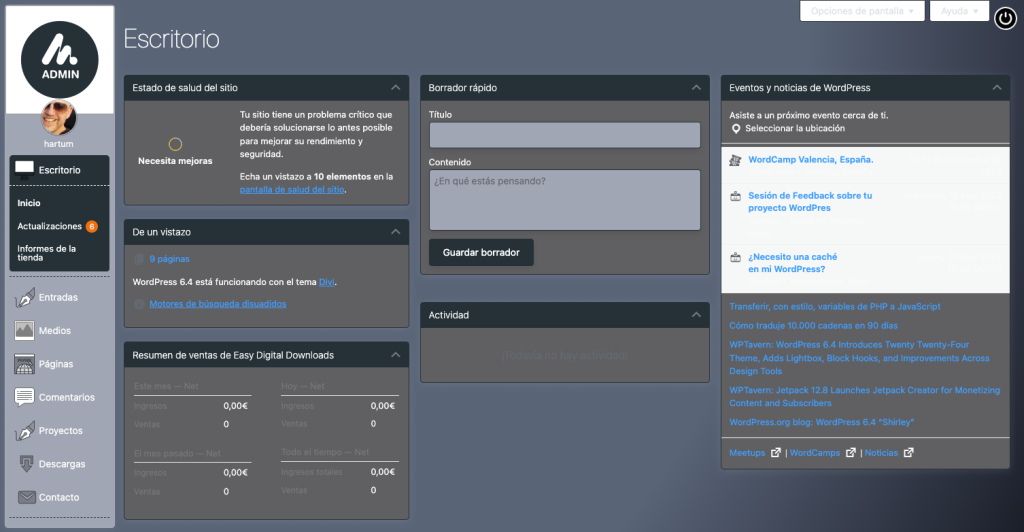Open Informes de la tienda submenu item
The image size is (1024, 532).
pyautogui.click(x=47, y=253)
